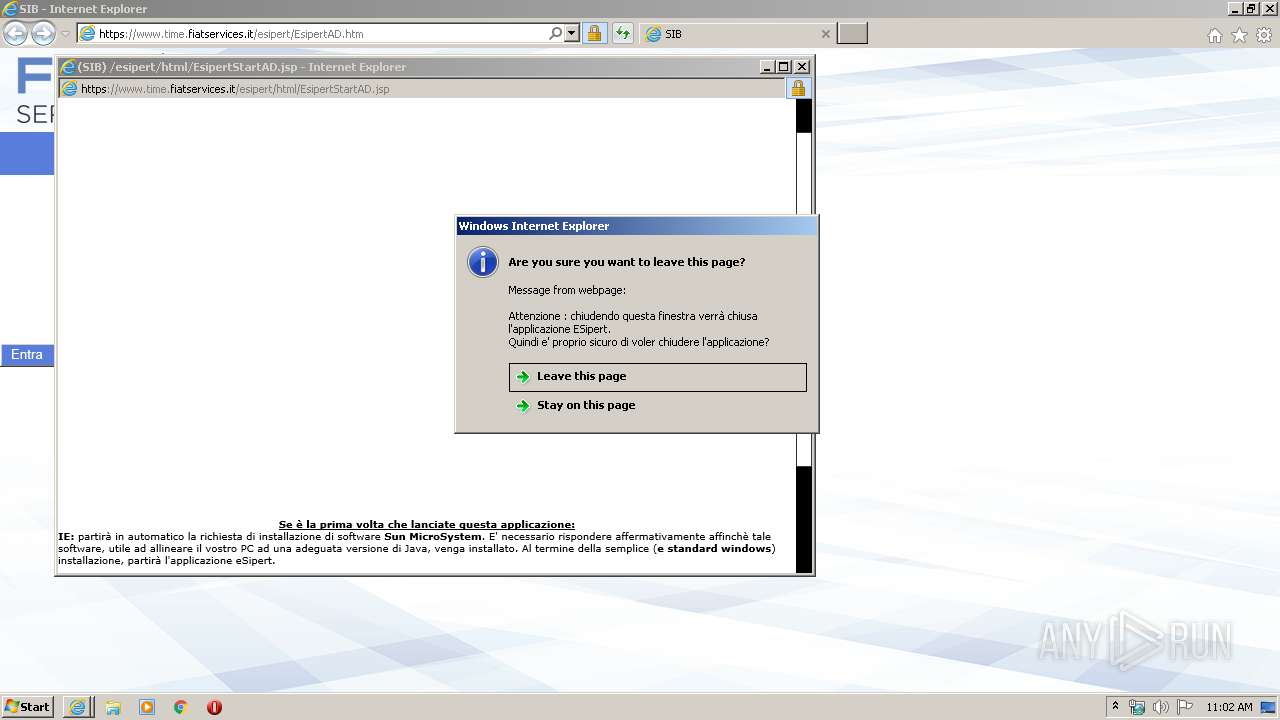Show hidden system tray icons
Viewport: 1280px width, 720px height.
(x=1115, y=707)
